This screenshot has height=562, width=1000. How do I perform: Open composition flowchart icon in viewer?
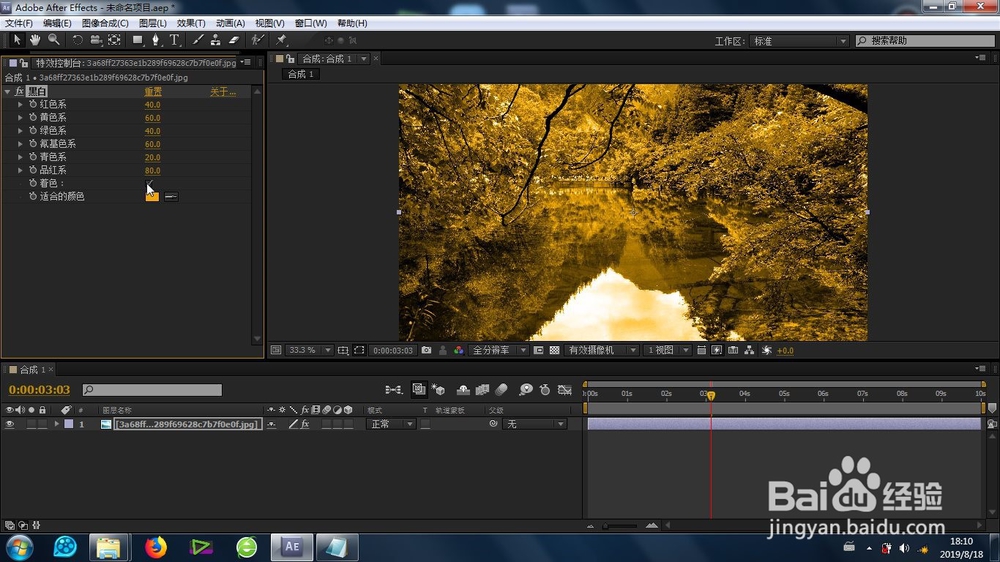pos(749,350)
